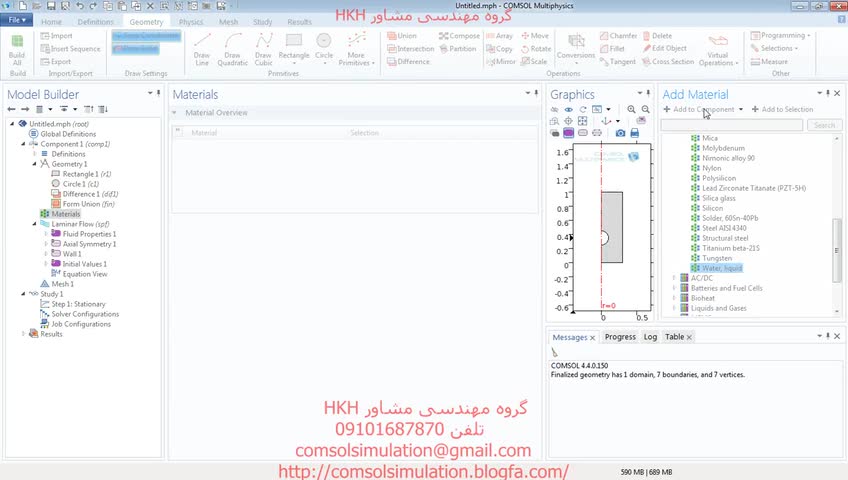
Task: Switch to the Physics ribbon tab
Action: pyautogui.click(x=191, y=22)
